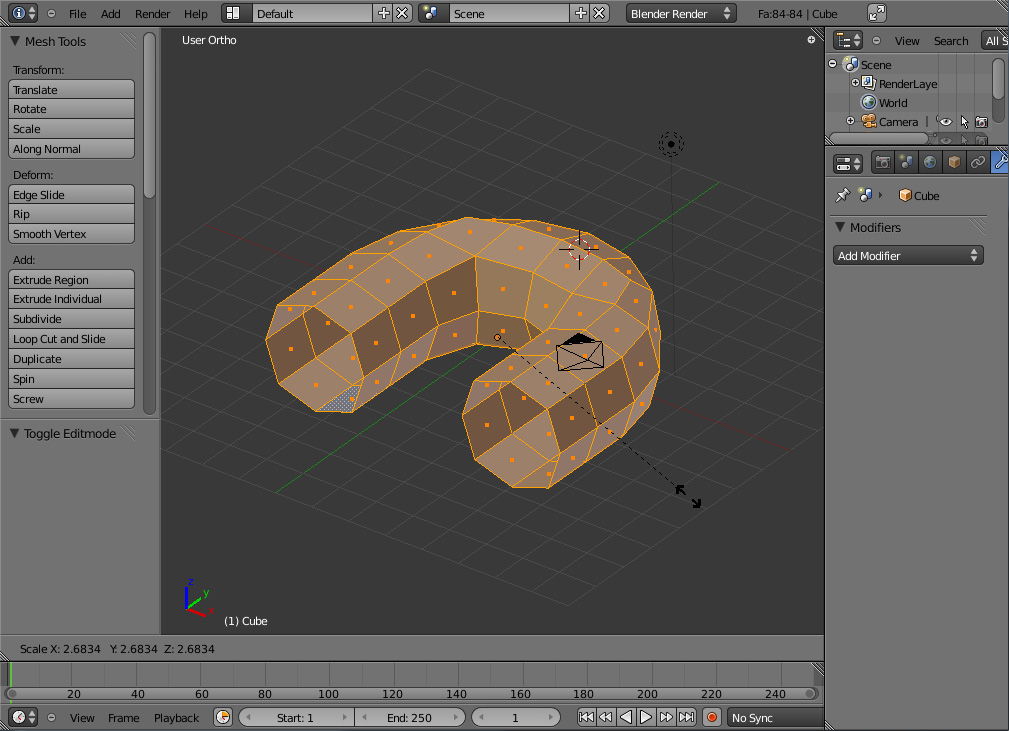Toggle Camera renderability in the outliner

pyautogui.click(x=981, y=122)
